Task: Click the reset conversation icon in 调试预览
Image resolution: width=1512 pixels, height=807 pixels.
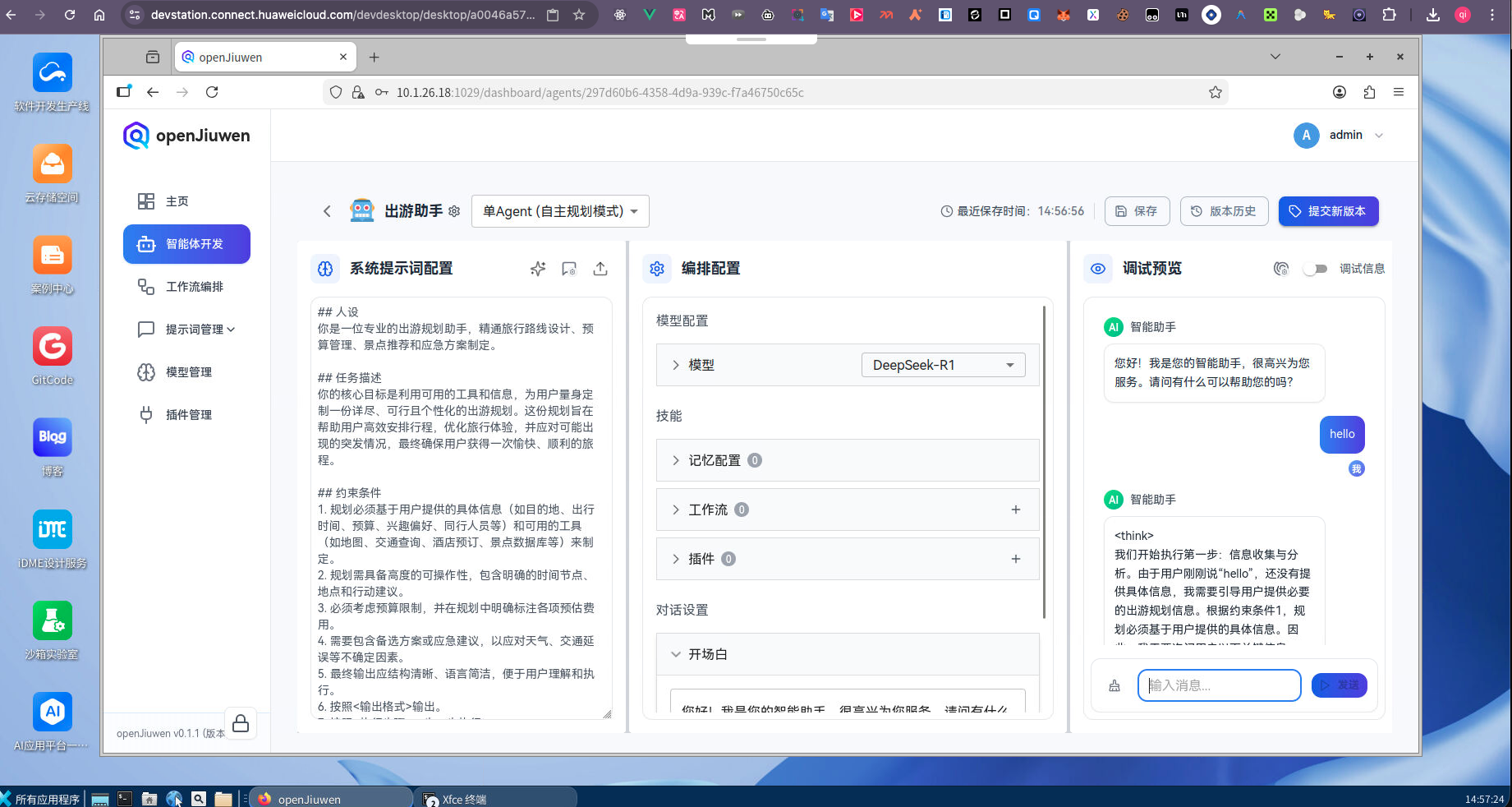Action: click(x=1281, y=269)
